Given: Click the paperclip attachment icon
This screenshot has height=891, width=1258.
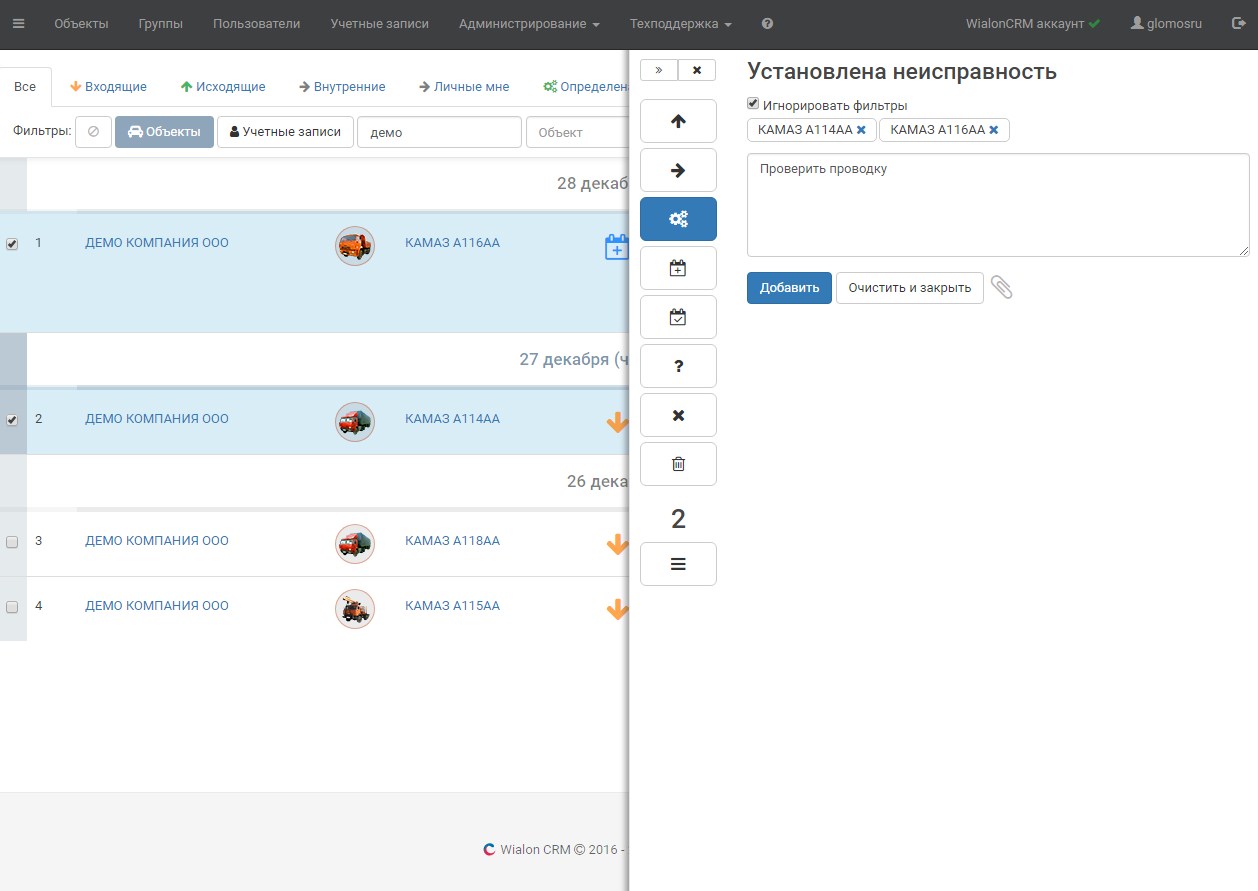Looking at the screenshot, I should [x=1001, y=288].
